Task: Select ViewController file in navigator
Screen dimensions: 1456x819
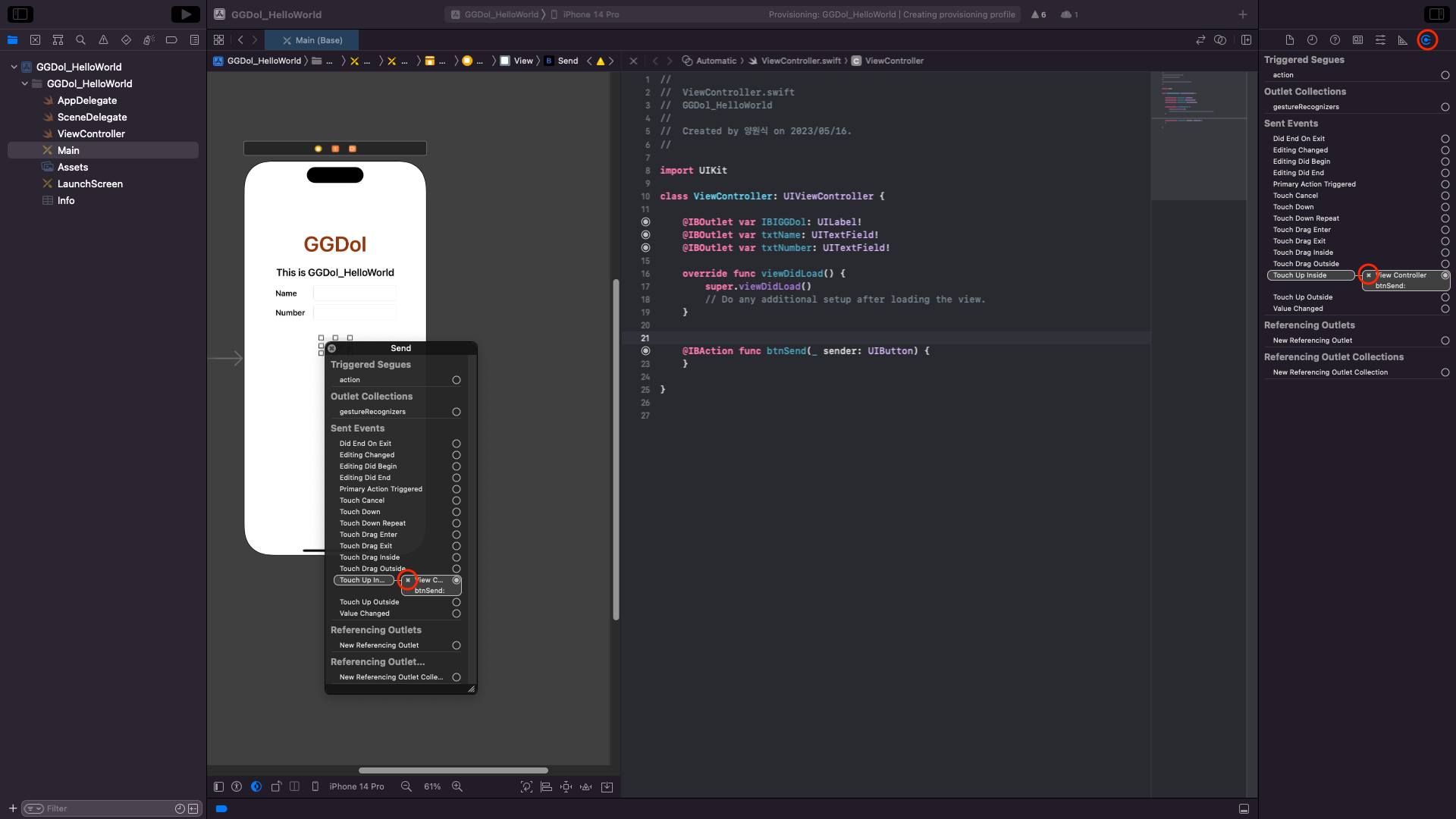Action: coord(91,133)
